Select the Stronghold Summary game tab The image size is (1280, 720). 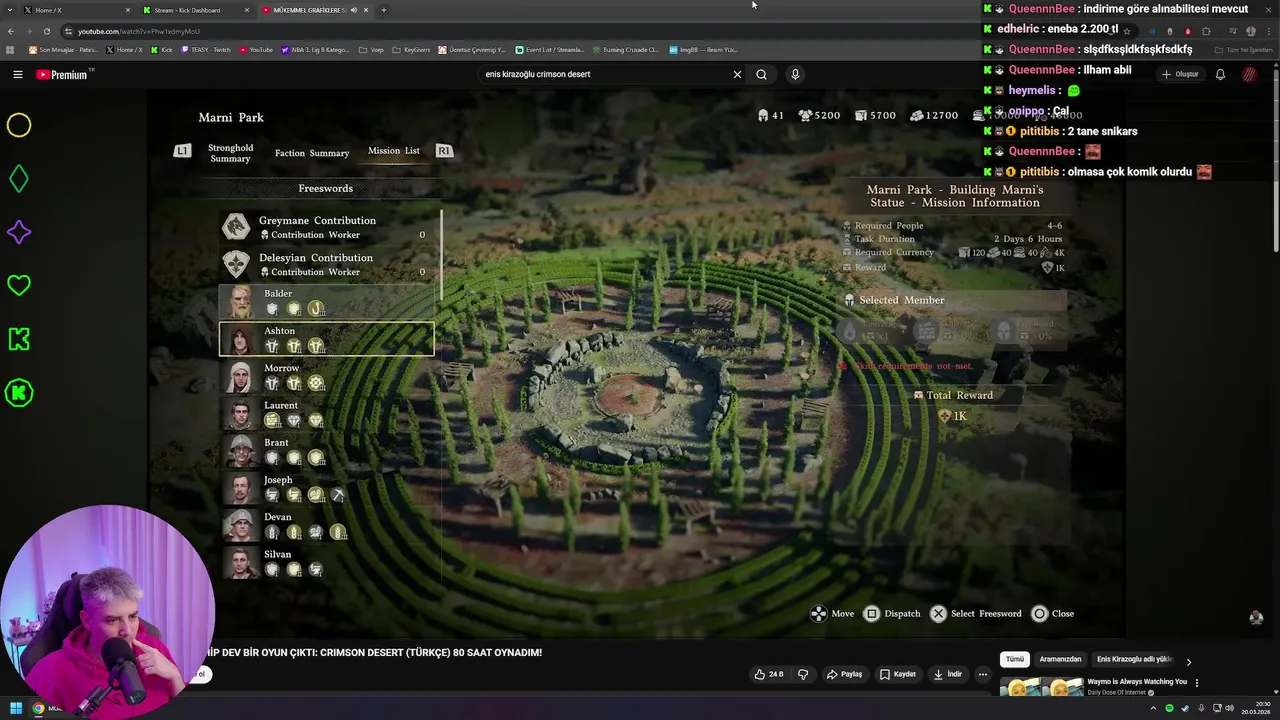pos(230,153)
